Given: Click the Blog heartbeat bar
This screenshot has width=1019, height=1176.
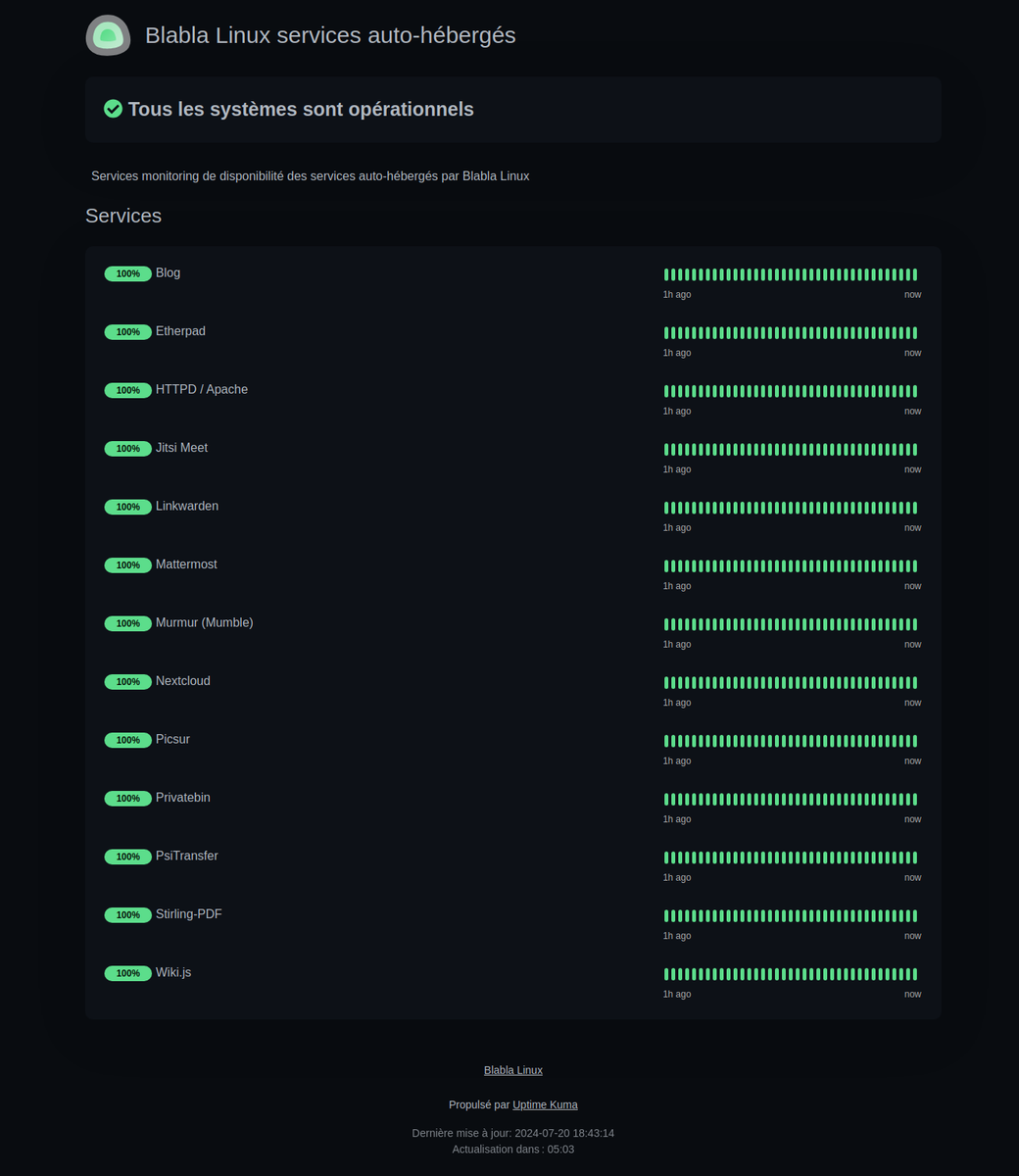Looking at the screenshot, I should pos(791,274).
